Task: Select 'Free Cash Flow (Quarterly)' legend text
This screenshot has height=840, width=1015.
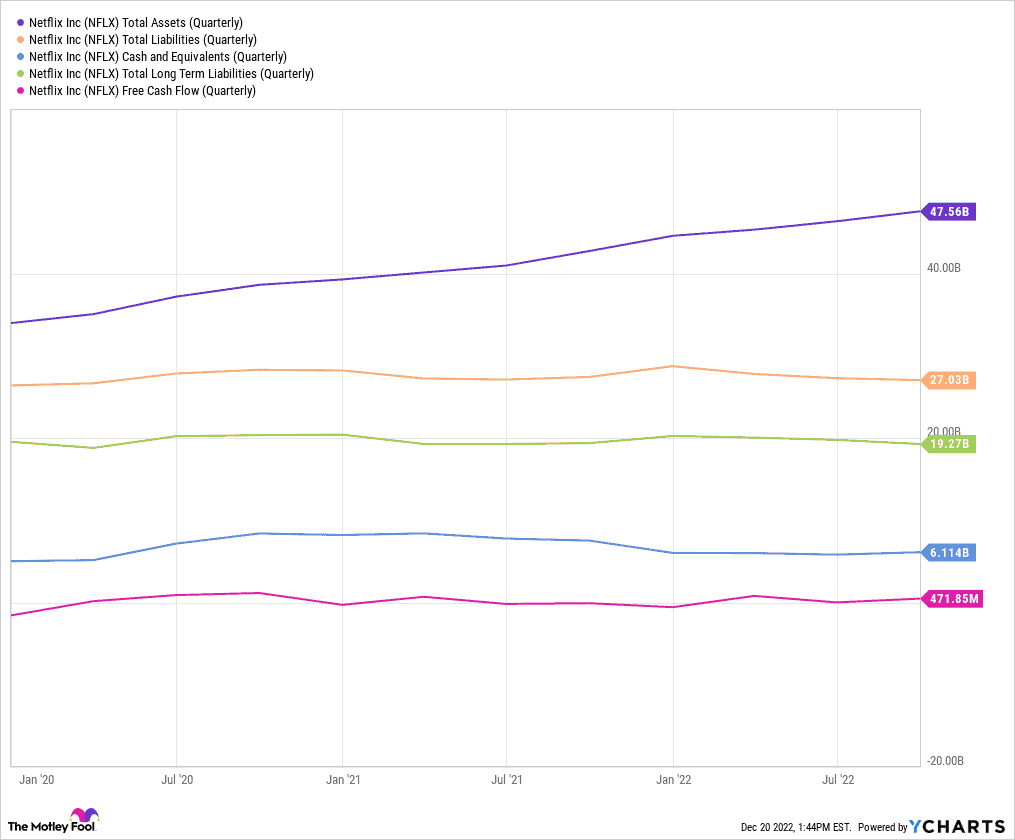Action: 189,91
